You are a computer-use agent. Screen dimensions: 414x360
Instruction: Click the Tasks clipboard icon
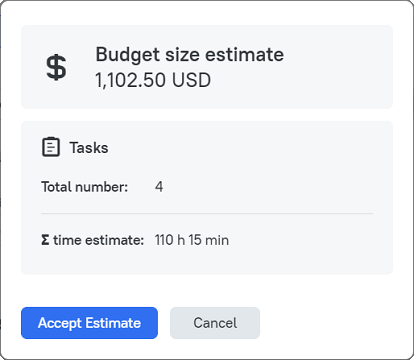[x=51, y=147]
